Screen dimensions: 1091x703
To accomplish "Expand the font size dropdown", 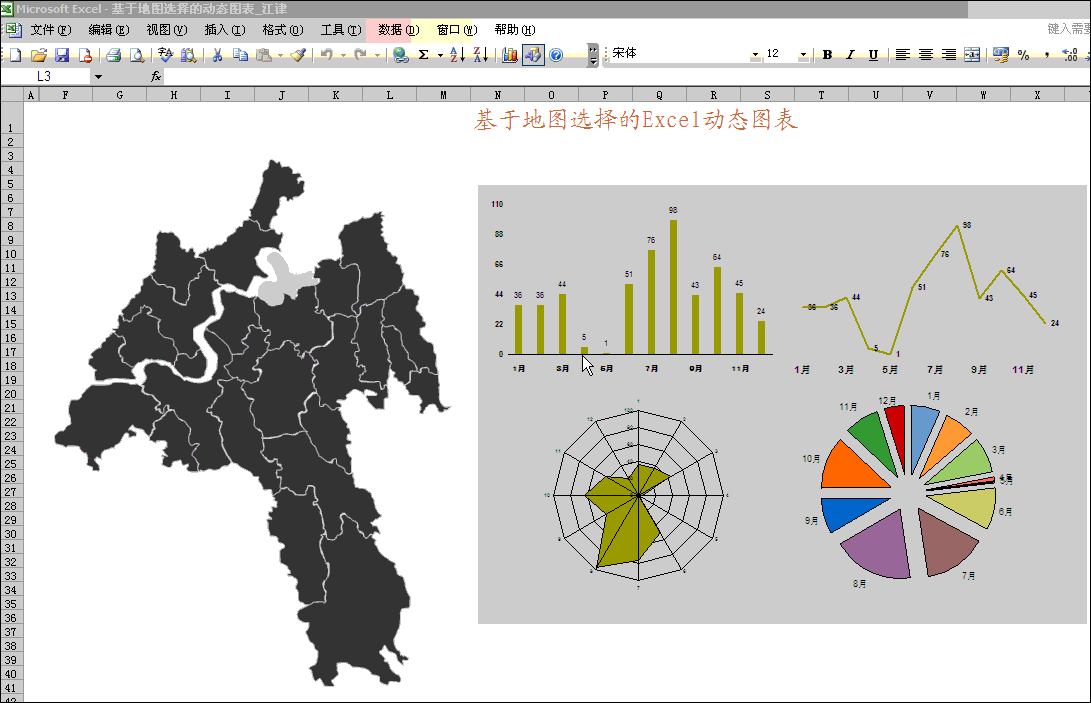I will (x=803, y=55).
